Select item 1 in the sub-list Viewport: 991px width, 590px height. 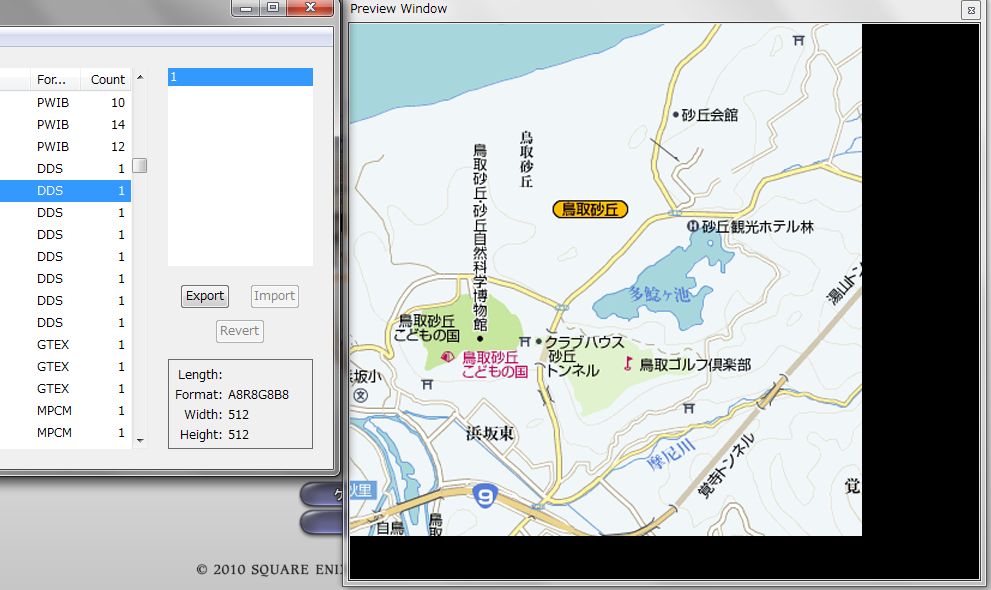[240, 77]
